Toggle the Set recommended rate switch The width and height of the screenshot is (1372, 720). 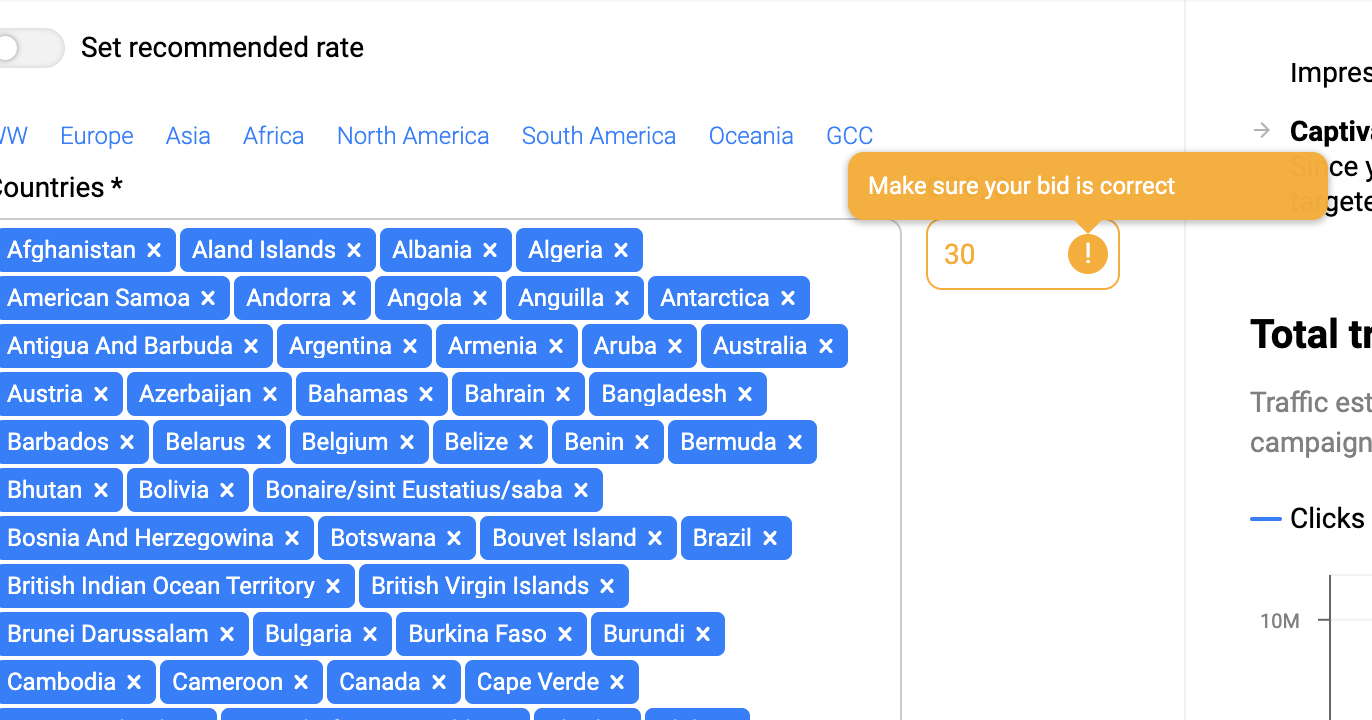click(30, 48)
